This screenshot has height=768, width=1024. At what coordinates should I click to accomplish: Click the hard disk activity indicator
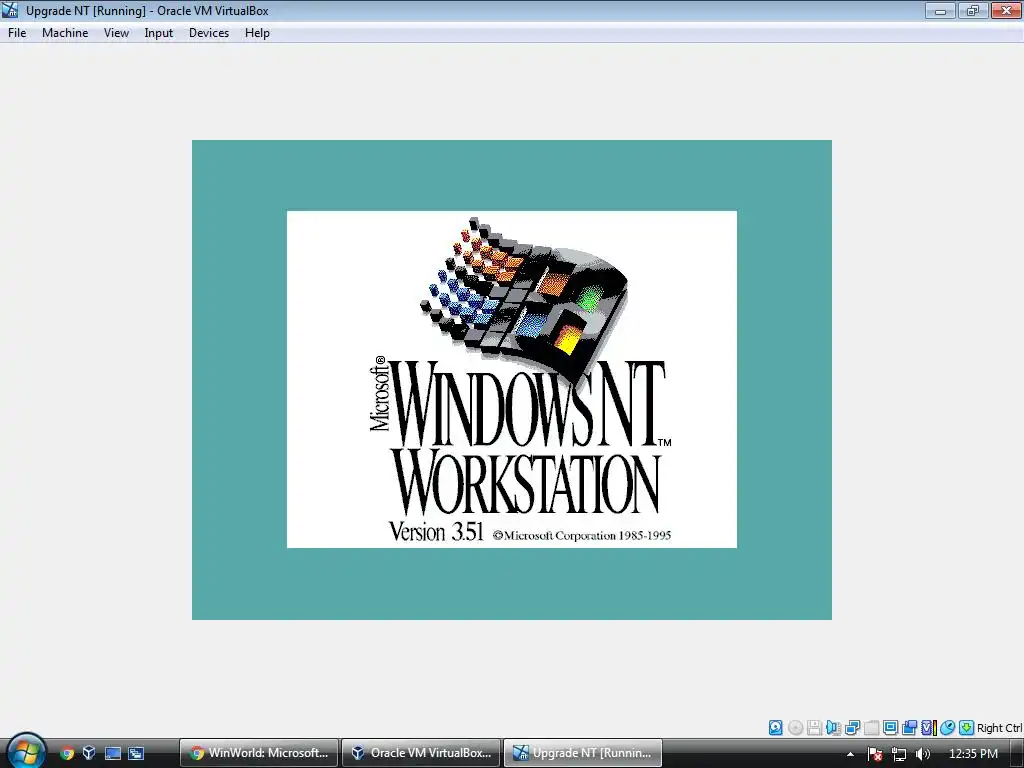pos(775,728)
